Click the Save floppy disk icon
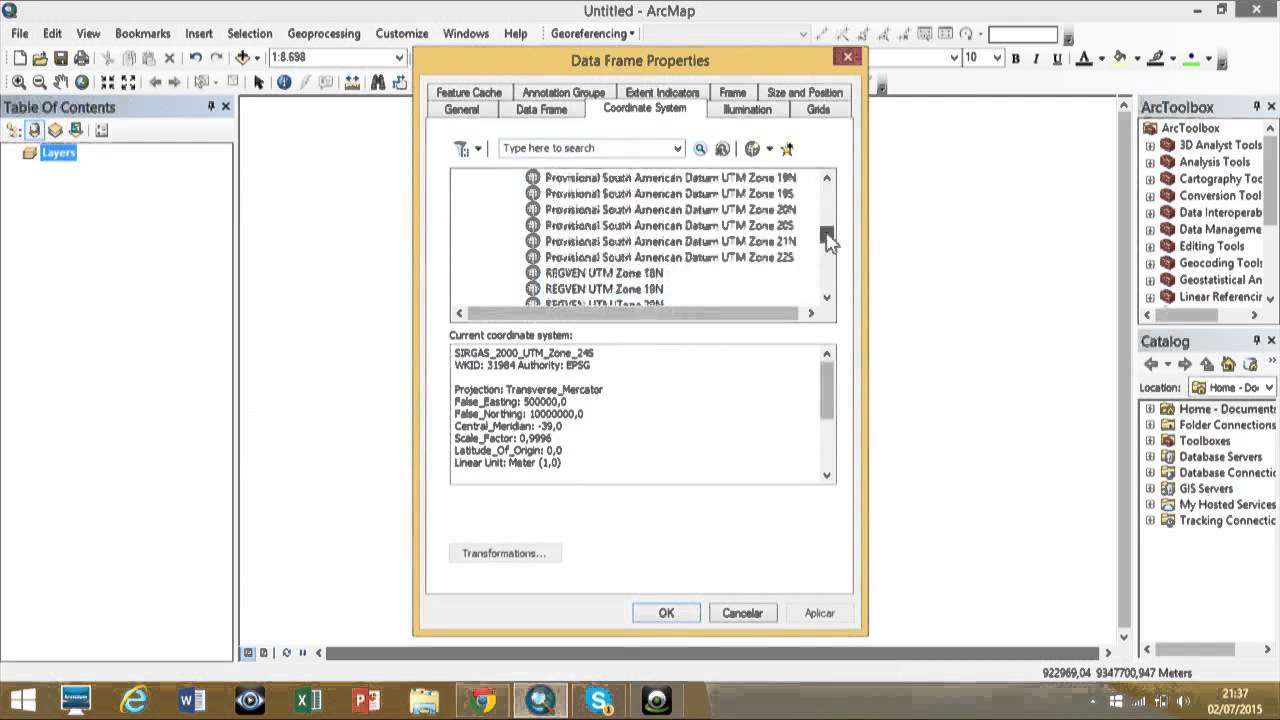Viewport: 1280px width, 720px height. click(61, 59)
